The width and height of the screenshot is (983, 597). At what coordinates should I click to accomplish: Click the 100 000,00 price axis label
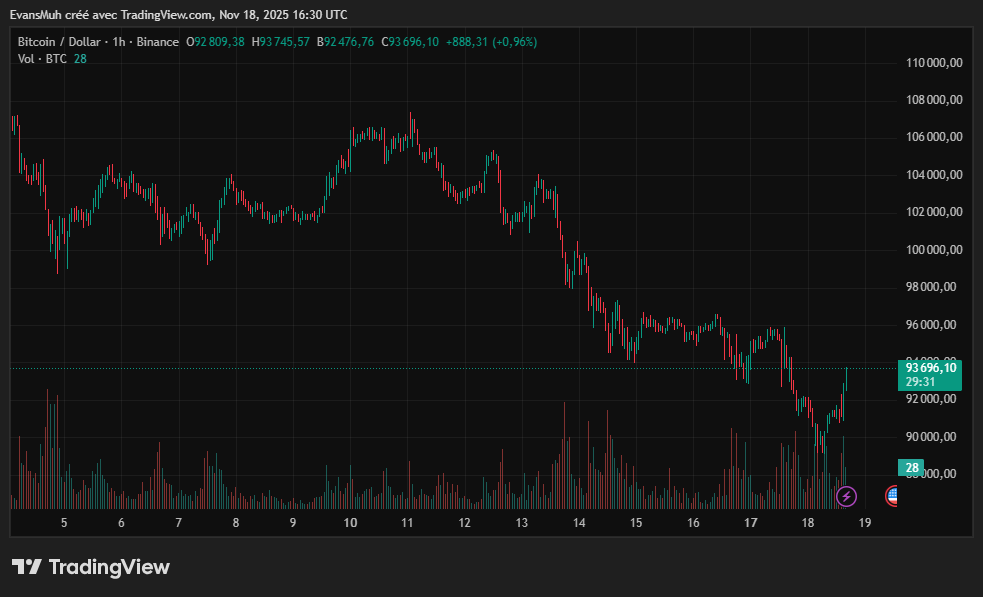click(x=934, y=250)
